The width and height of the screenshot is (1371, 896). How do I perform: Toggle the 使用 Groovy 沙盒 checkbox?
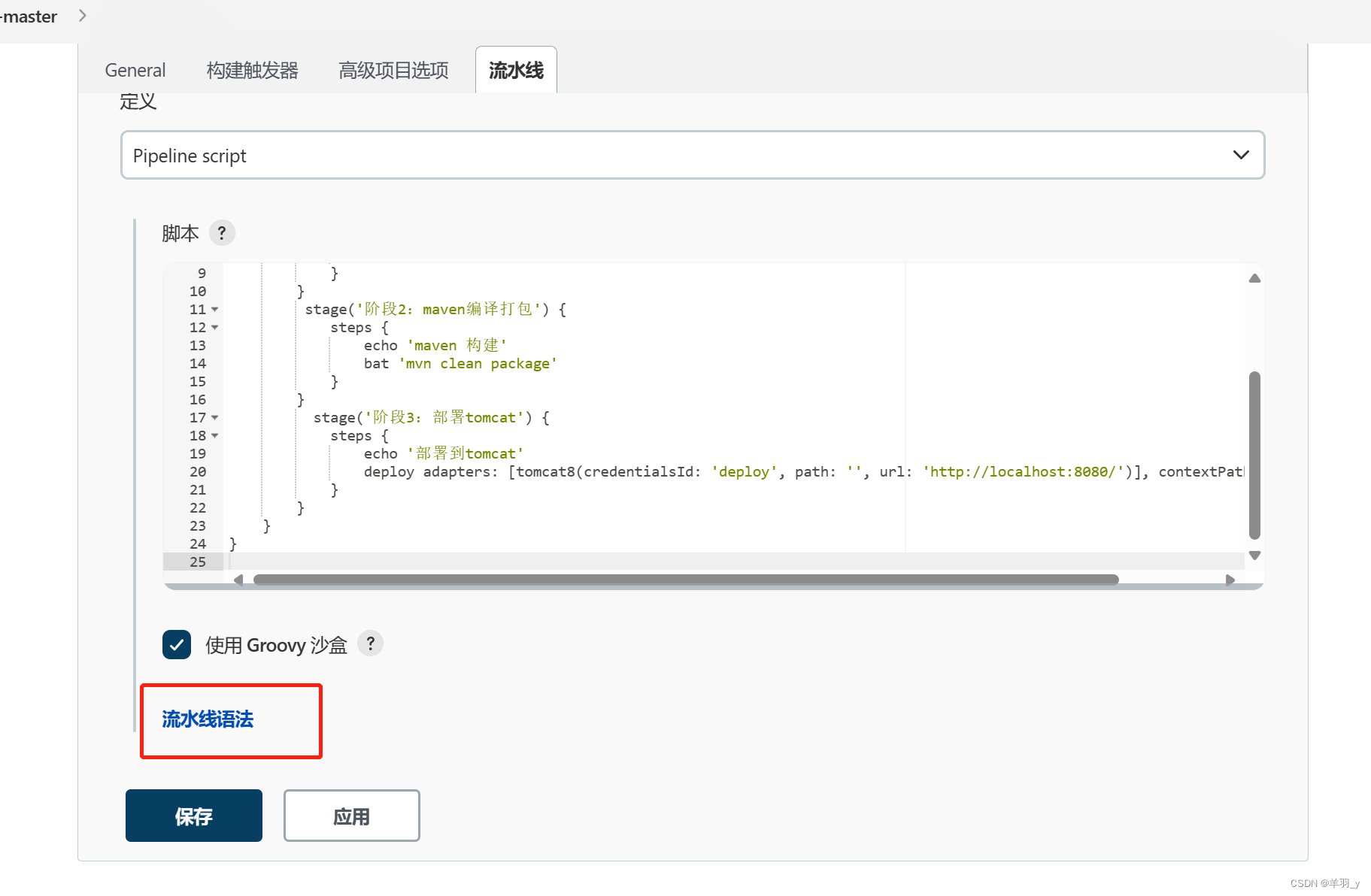pos(177,644)
